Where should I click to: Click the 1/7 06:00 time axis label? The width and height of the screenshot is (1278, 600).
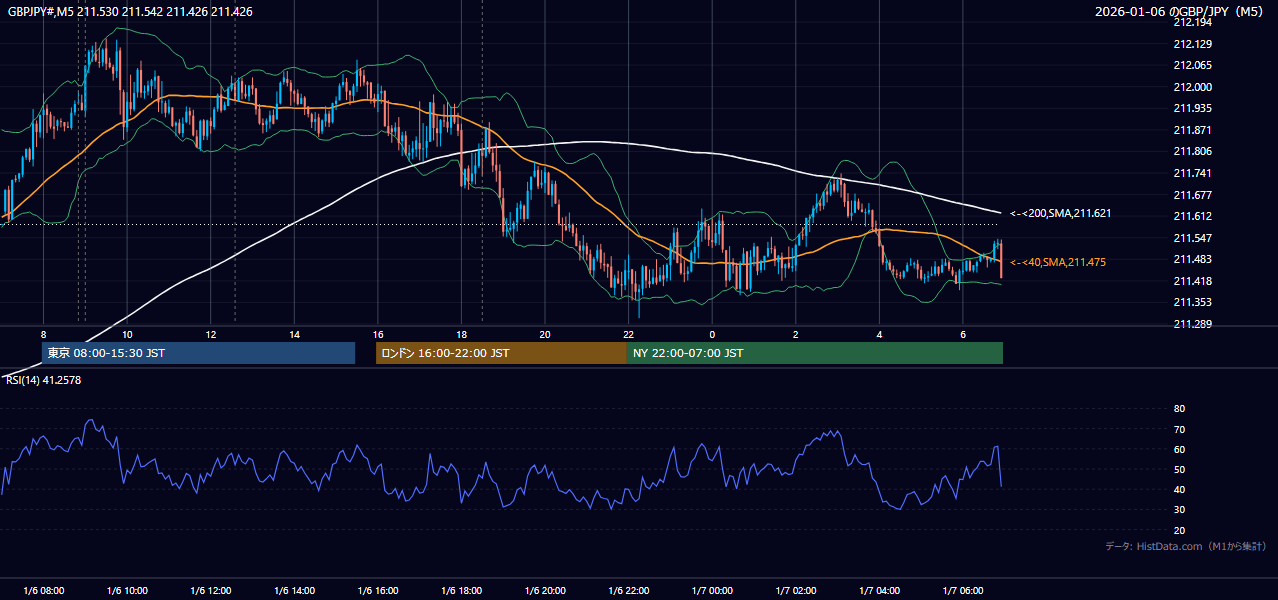(962, 590)
